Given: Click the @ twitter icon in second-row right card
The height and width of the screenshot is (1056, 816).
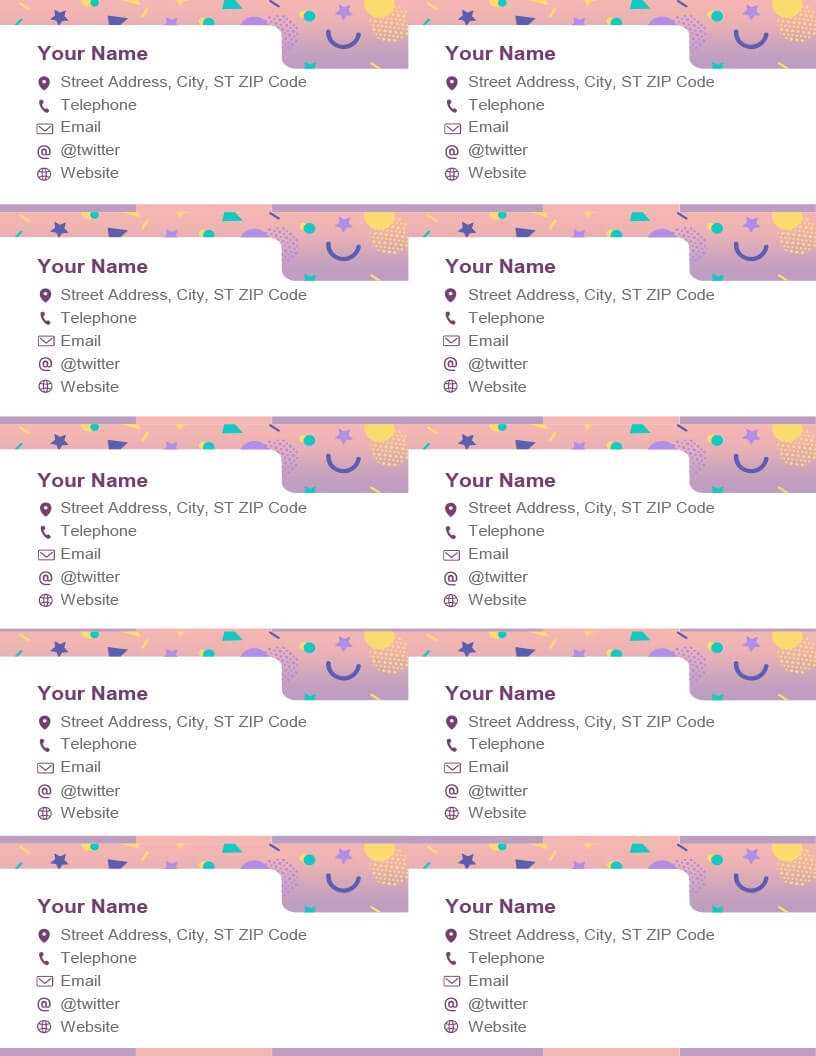Looking at the screenshot, I should click(451, 364).
